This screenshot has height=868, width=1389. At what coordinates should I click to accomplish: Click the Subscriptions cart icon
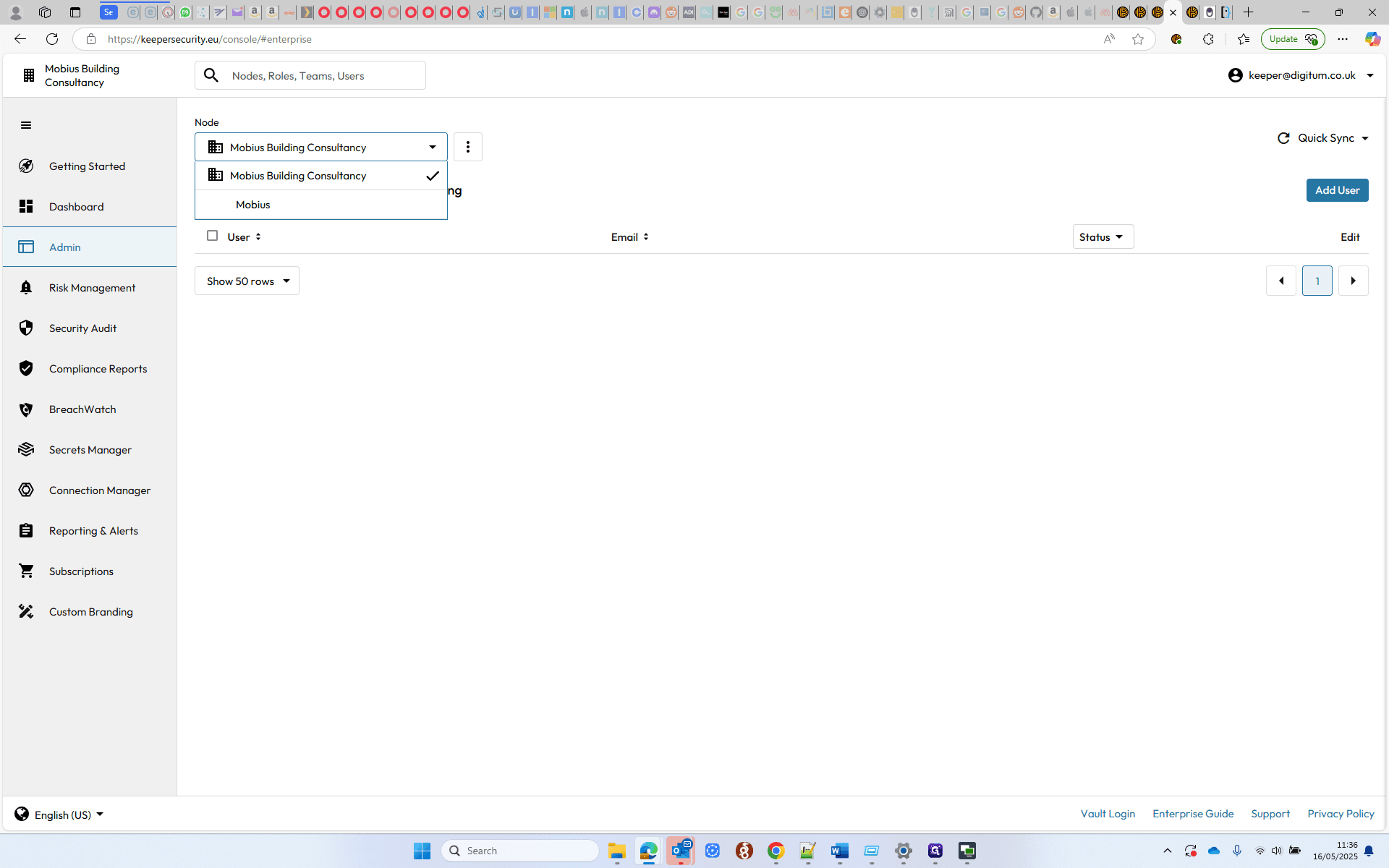click(26, 571)
